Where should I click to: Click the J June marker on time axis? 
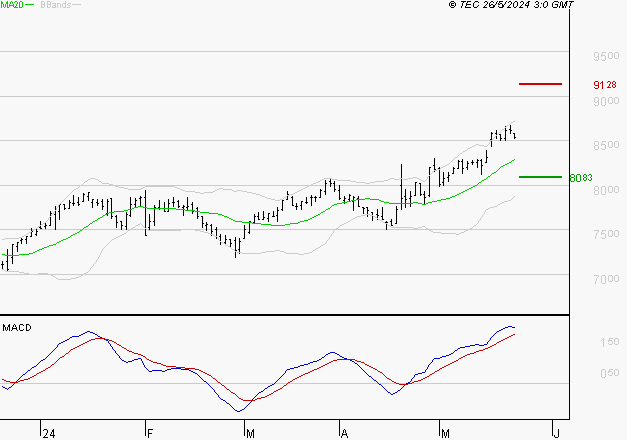pyautogui.click(x=556, y=434)
